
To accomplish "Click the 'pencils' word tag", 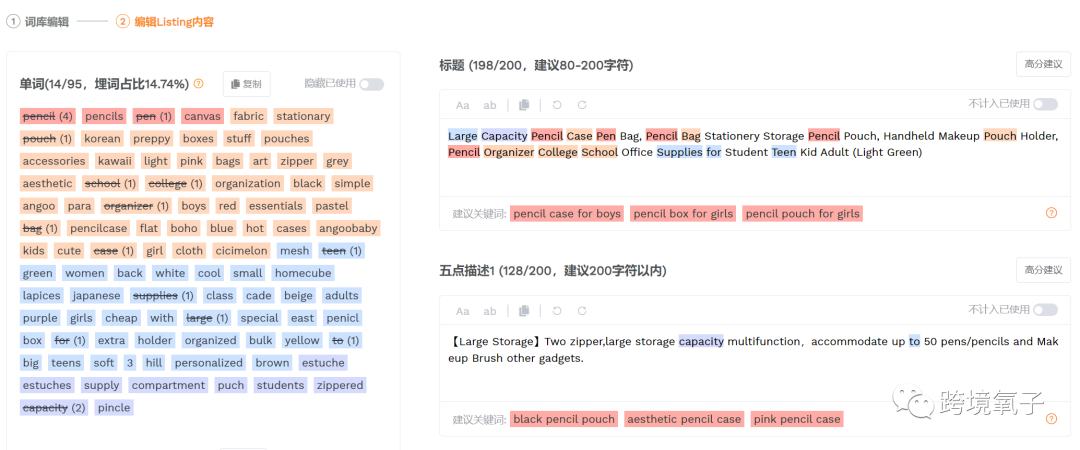I will coord(105,116).
